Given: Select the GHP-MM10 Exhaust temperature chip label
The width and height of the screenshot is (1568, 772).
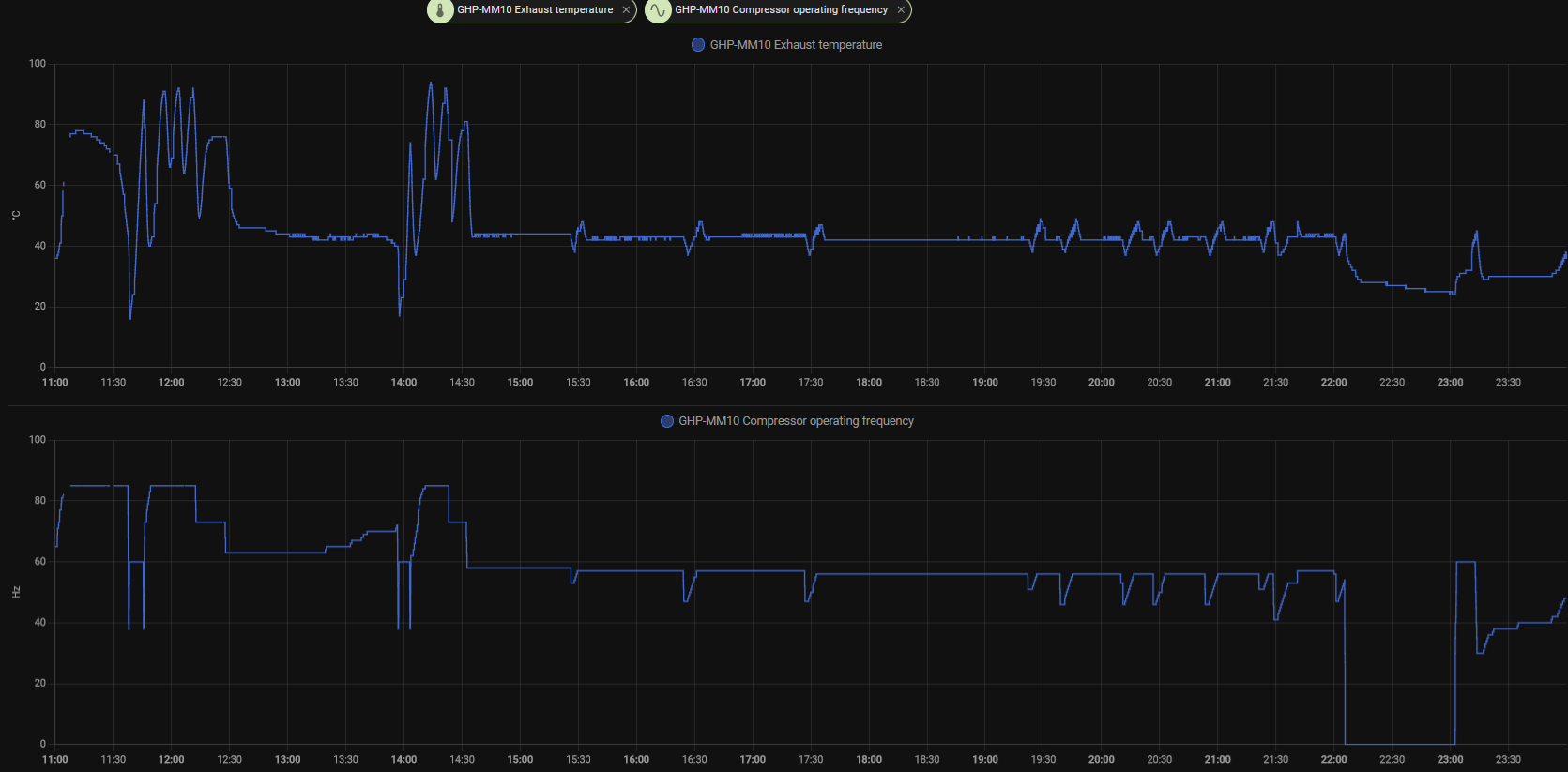Looking at the screenshot, I should click(x=535, y=10).
